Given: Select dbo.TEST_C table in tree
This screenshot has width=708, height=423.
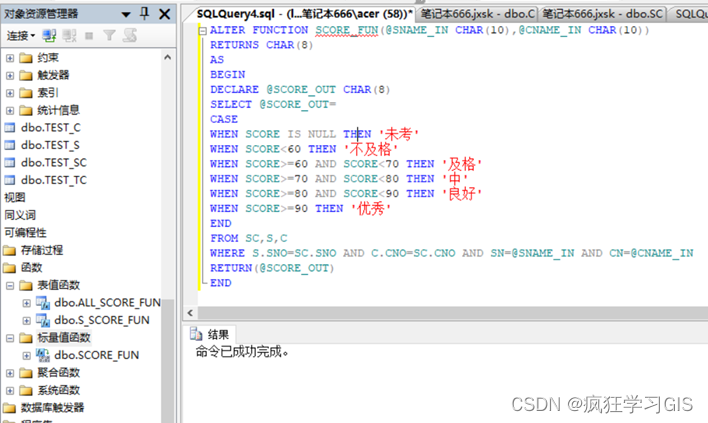Looking at the screenshot, I should click(51, 128).
